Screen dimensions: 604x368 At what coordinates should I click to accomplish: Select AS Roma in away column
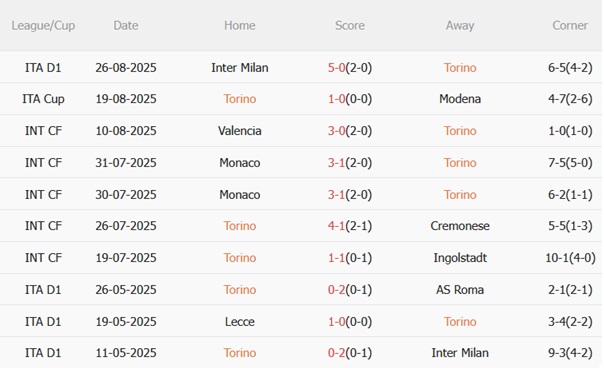pyautogui.click(x=460, y=290)
